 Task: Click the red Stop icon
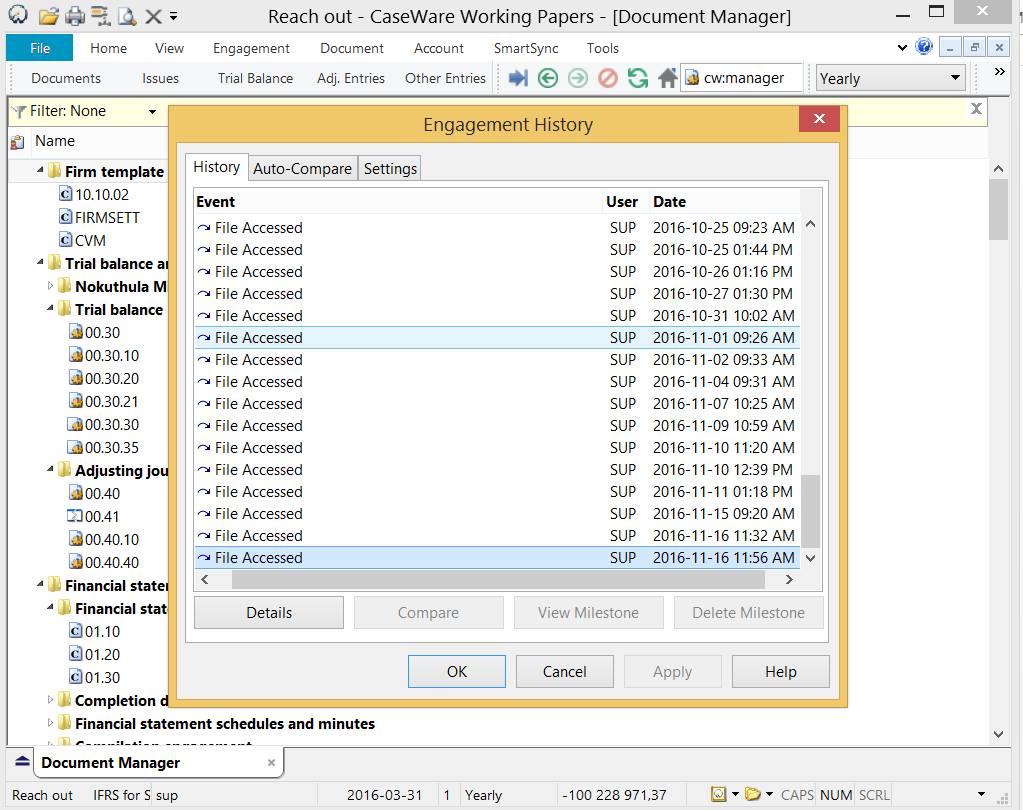click(607, 78)
